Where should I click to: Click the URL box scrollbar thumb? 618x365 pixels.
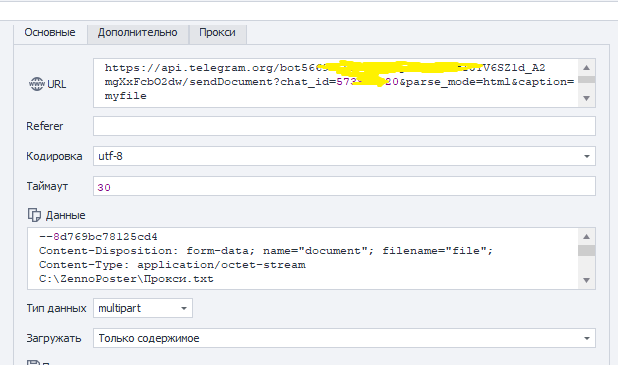[586, 79]
